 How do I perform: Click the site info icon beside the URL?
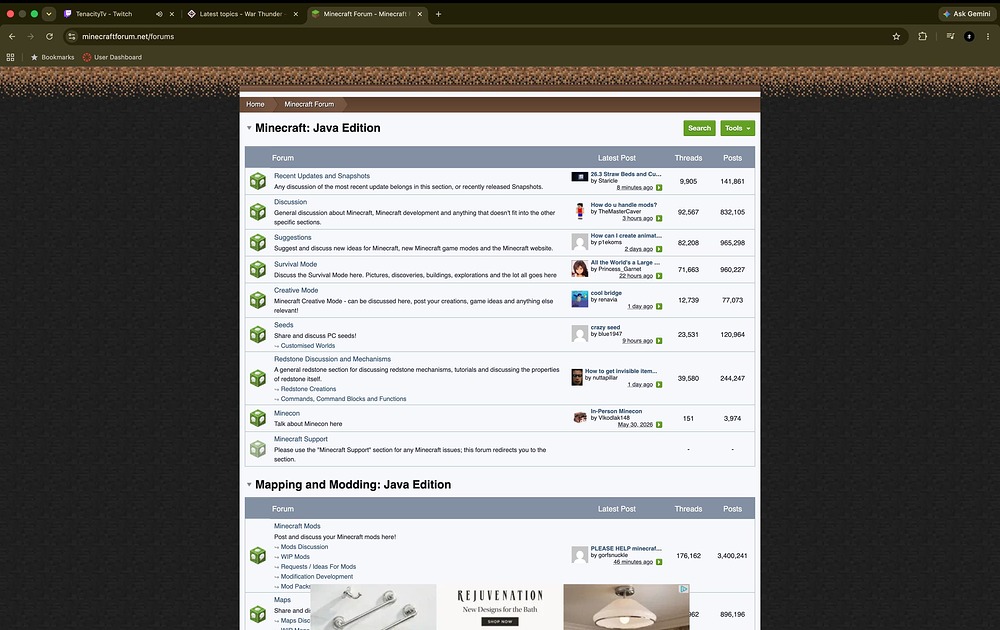point(71,36)
